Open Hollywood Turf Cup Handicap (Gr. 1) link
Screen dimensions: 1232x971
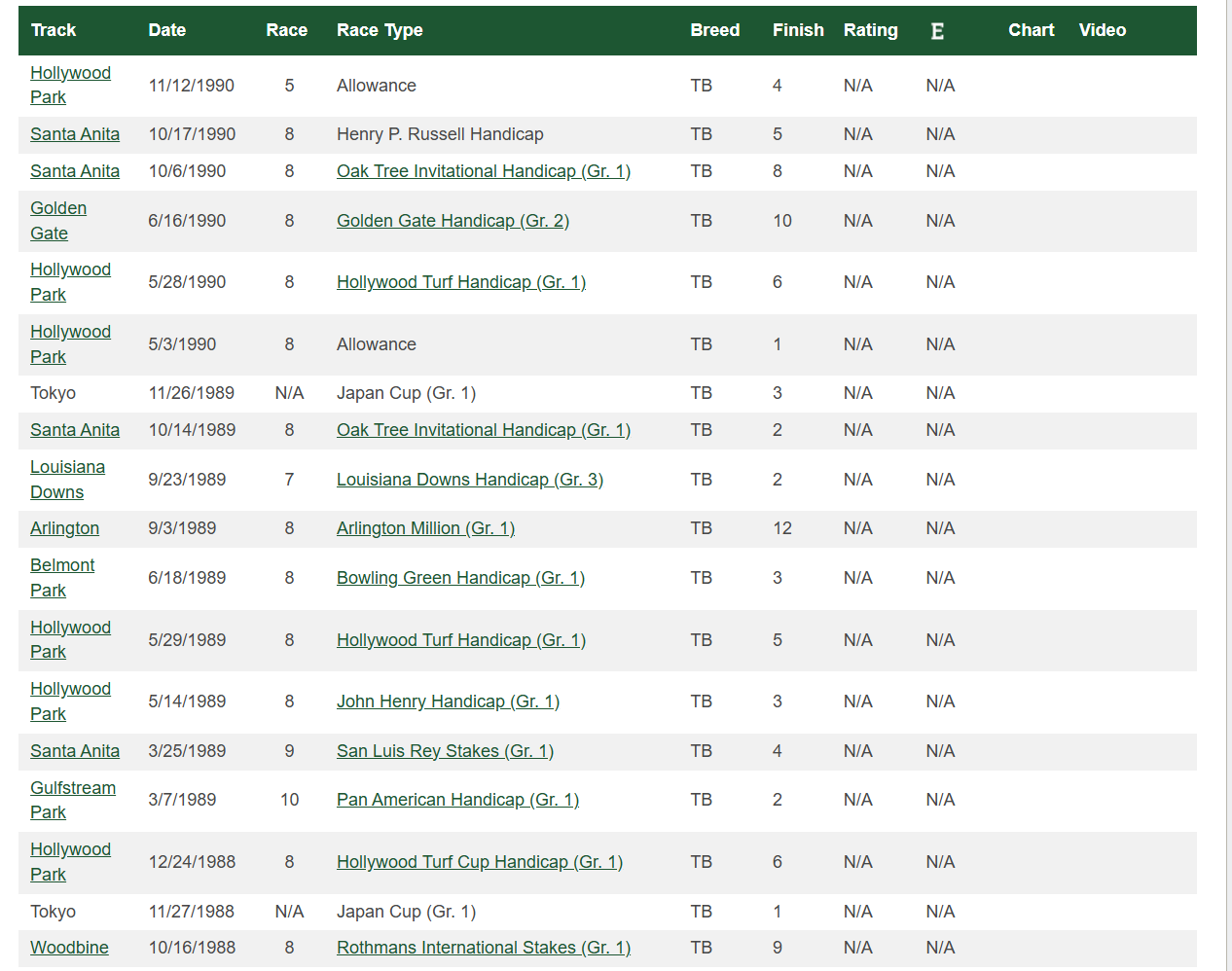(x=480, y=862)
